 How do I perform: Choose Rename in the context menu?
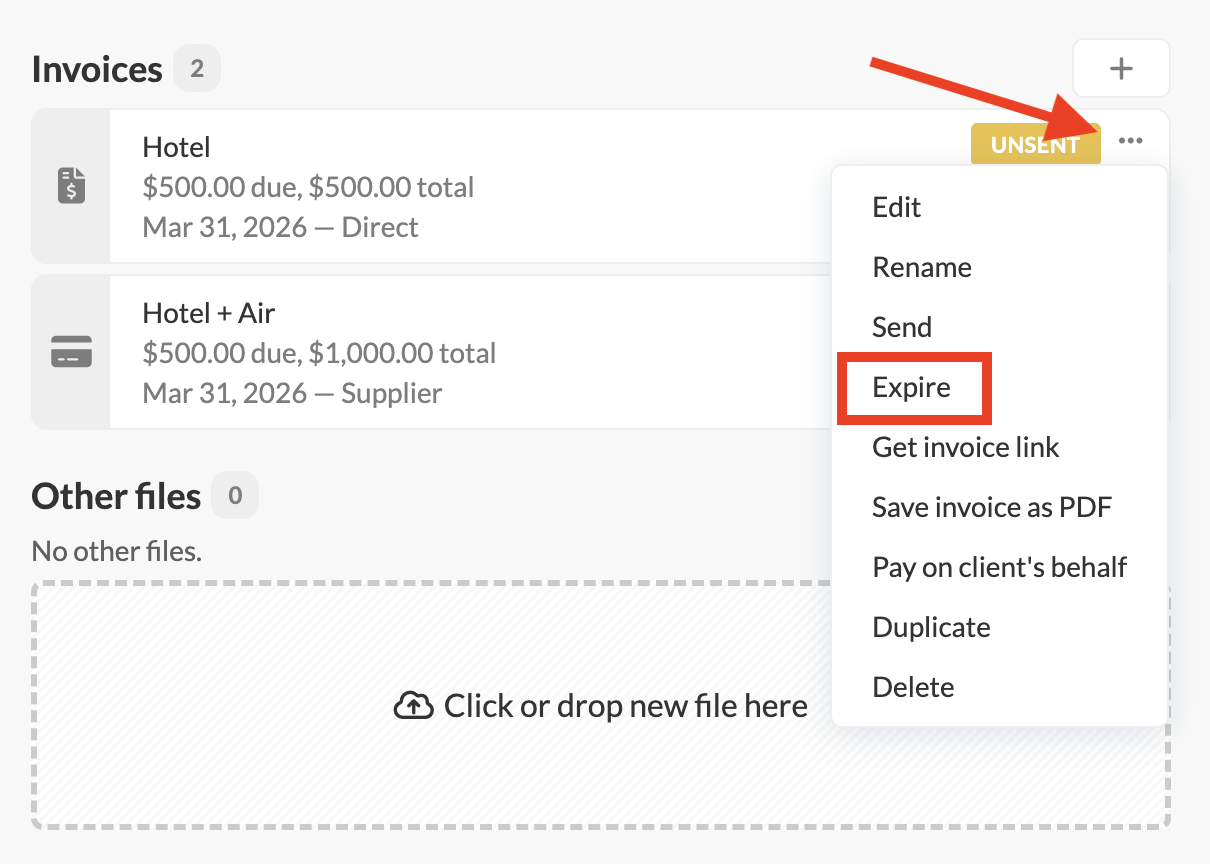pyautogui.click(x=921, y=267)
